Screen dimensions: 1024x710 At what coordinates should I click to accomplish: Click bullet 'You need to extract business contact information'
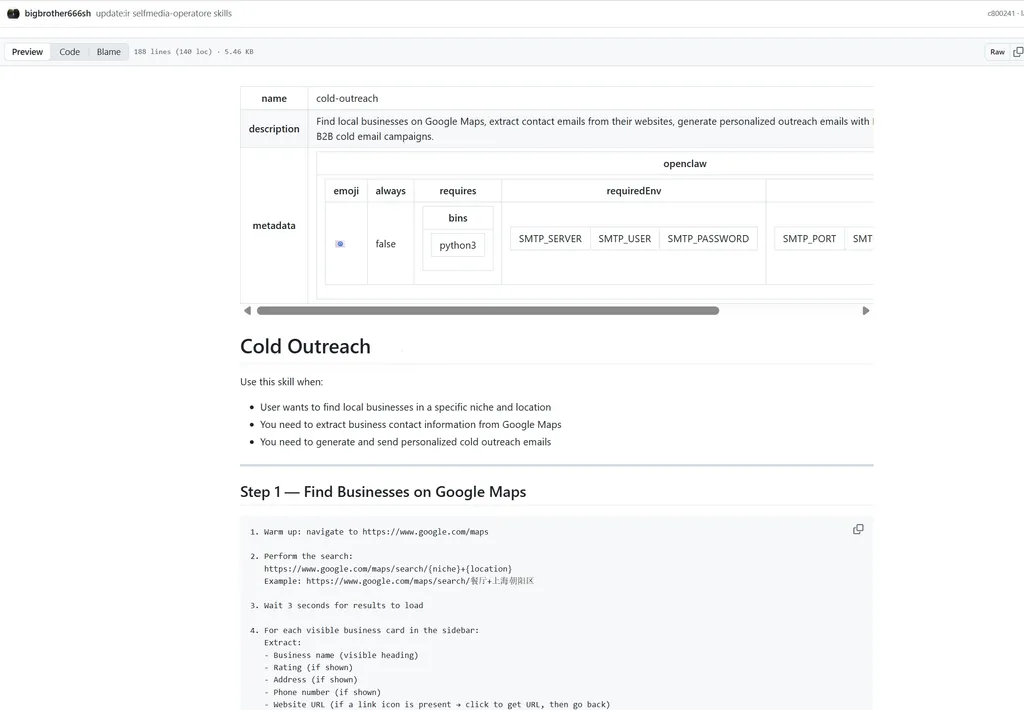pyautogui.click(x=411, y=425)
